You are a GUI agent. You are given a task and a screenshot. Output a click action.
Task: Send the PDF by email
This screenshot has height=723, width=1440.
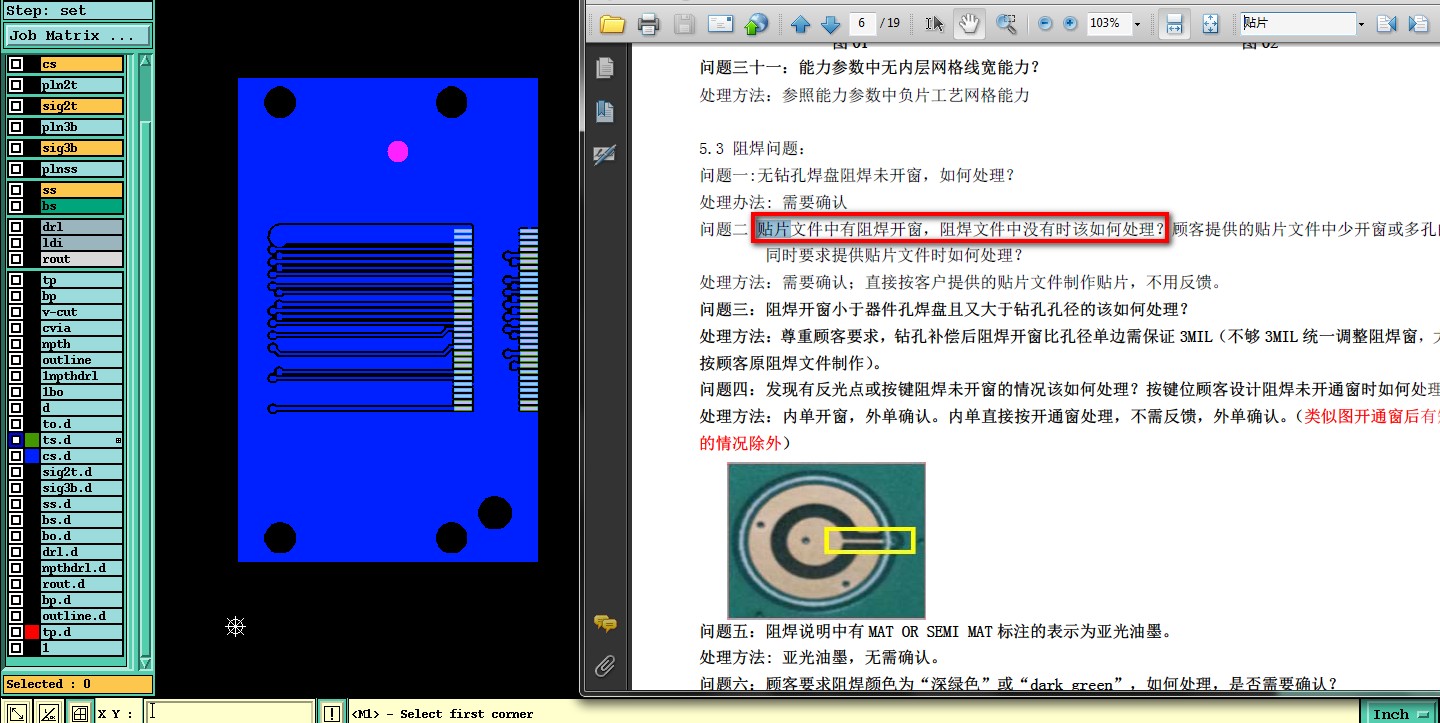[721, 23]
